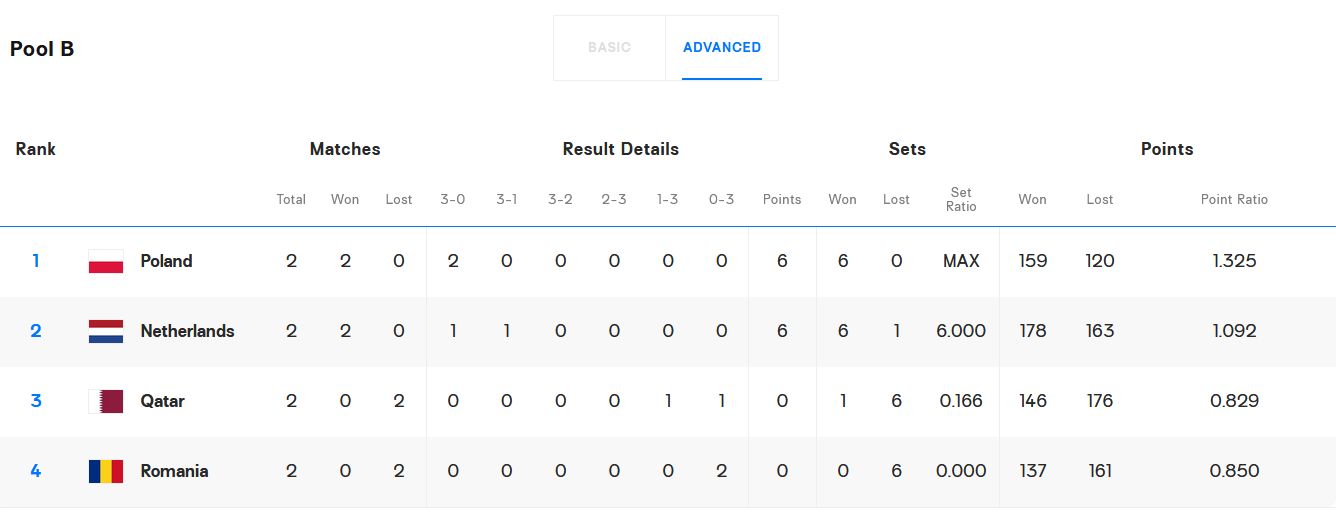Click Poland's MAX set ratio value
1336x517 pixels.
tap(961, 261)
